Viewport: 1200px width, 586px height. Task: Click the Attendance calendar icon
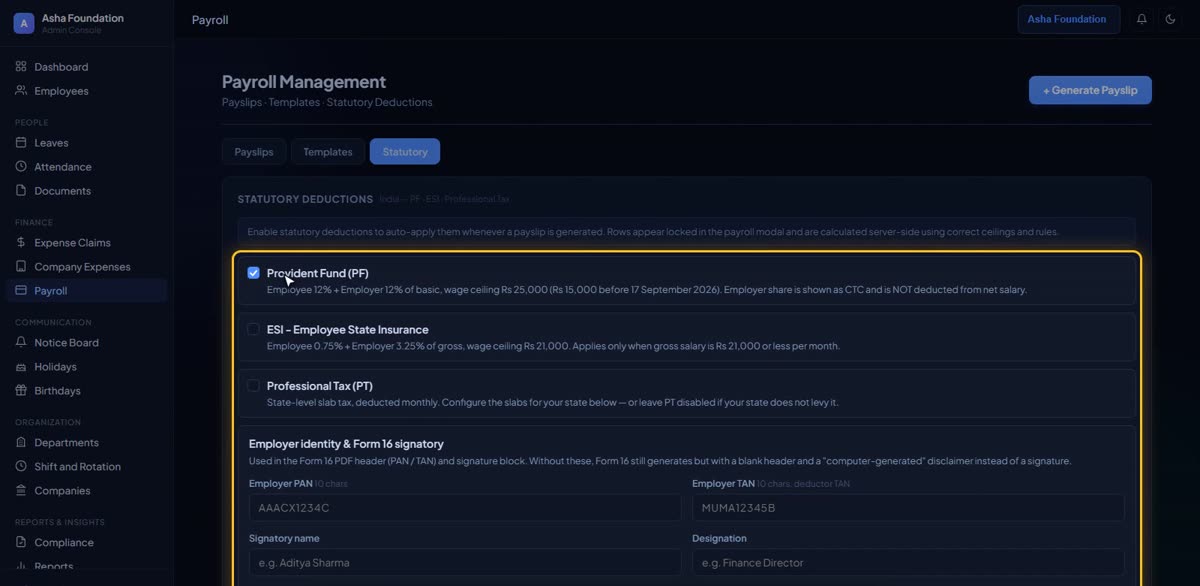point(21,167)
